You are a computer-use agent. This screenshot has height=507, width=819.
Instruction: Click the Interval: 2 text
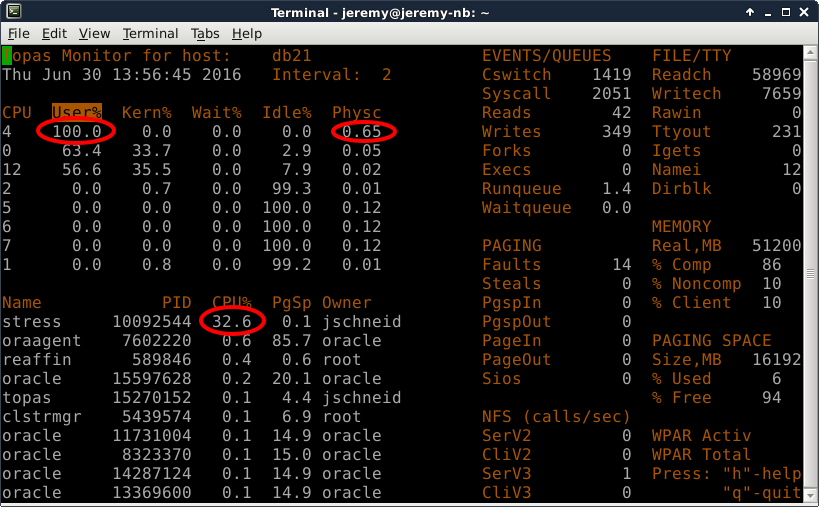click(332, 75)
